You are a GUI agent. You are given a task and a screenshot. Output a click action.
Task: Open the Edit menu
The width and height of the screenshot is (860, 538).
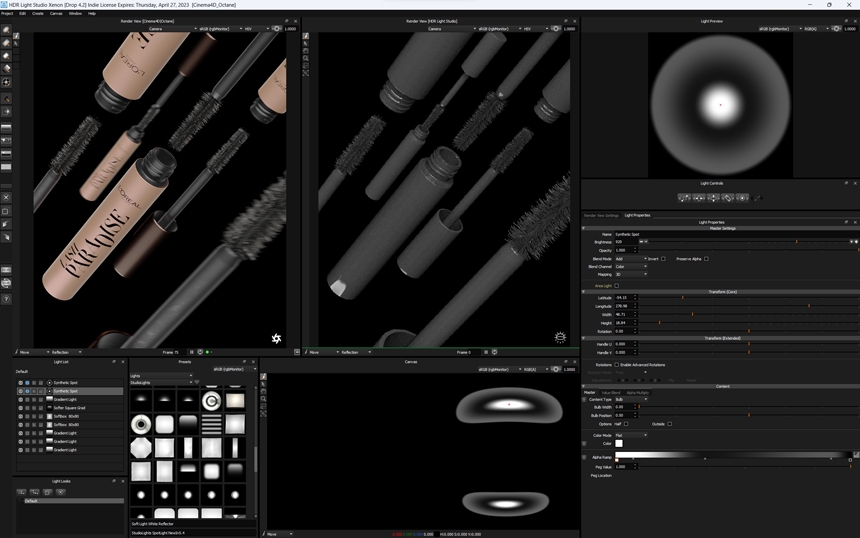click(22, 13)
